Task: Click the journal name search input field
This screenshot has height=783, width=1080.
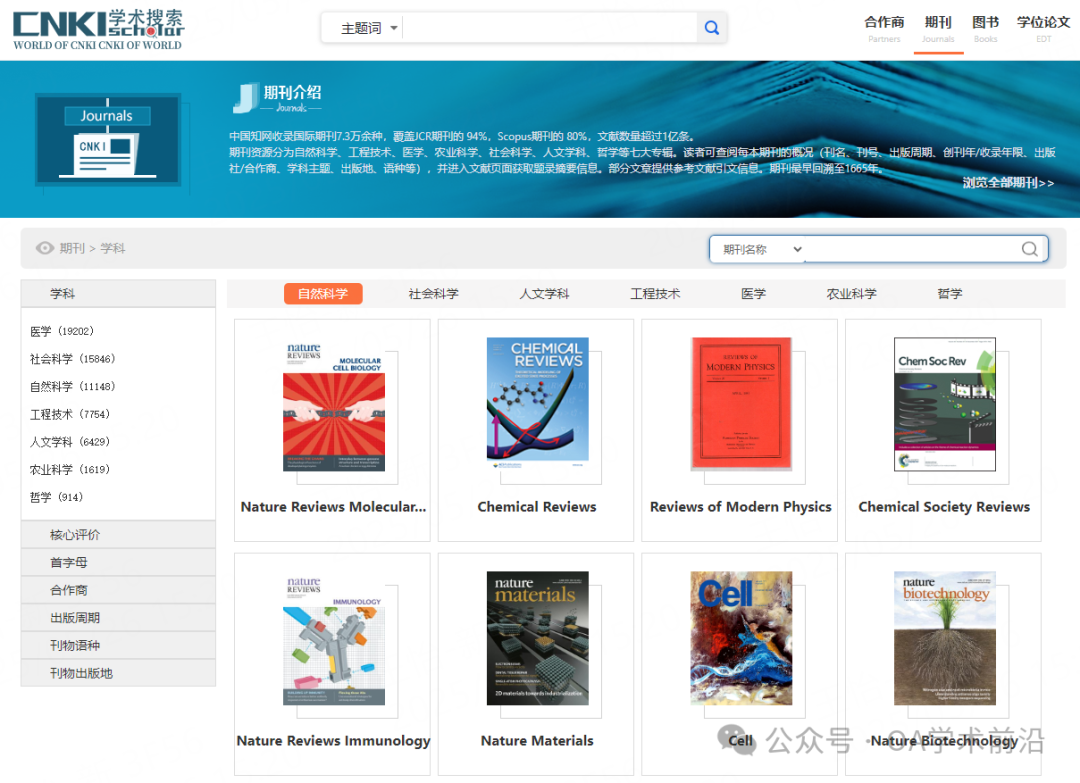Action: pos(911,249)
